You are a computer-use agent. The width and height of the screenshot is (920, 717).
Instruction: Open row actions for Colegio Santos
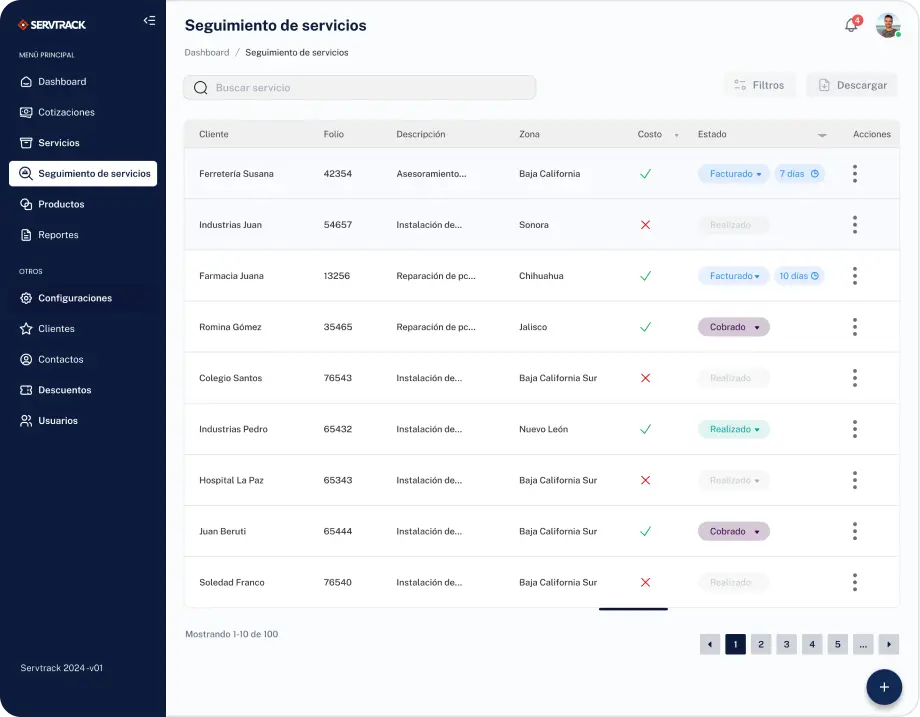click(x=854, y=378)
